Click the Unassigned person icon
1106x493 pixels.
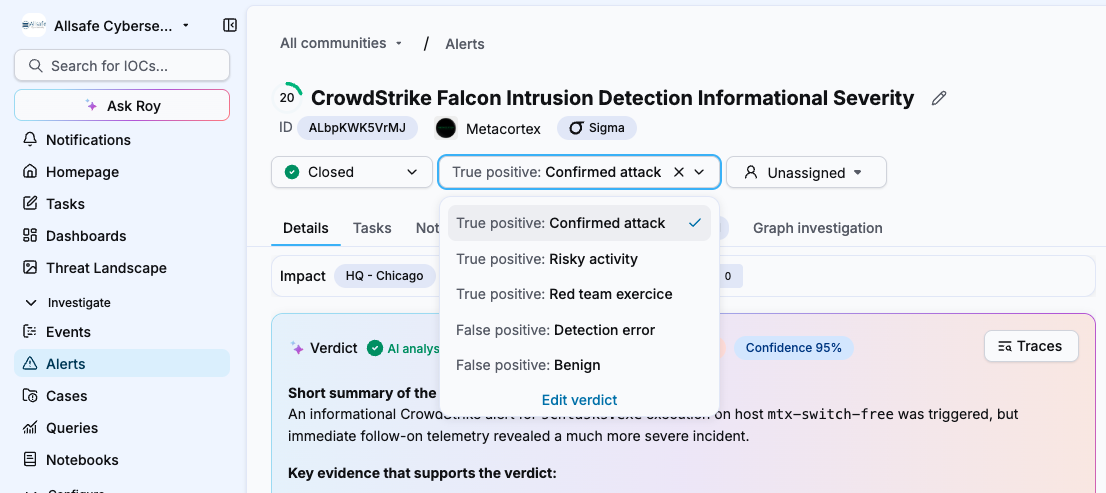750,172
